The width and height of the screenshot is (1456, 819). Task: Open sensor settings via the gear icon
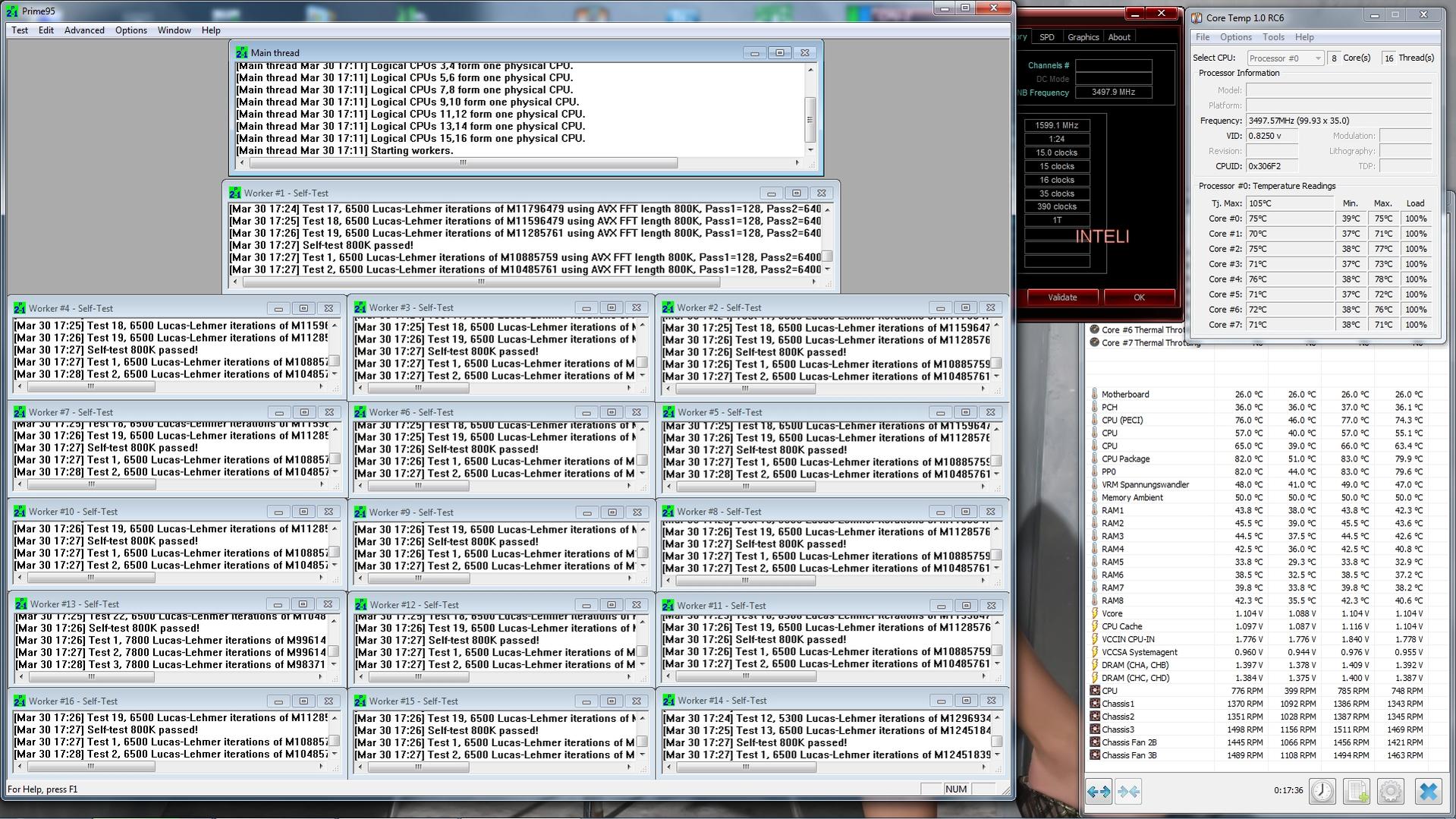1391,791
